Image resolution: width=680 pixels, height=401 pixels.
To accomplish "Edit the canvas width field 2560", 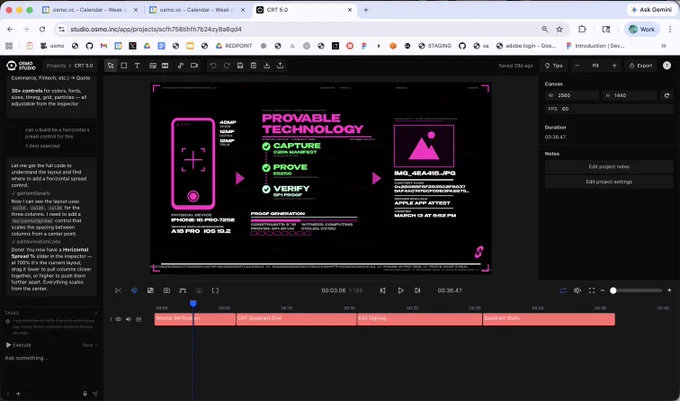I will 572,95.
